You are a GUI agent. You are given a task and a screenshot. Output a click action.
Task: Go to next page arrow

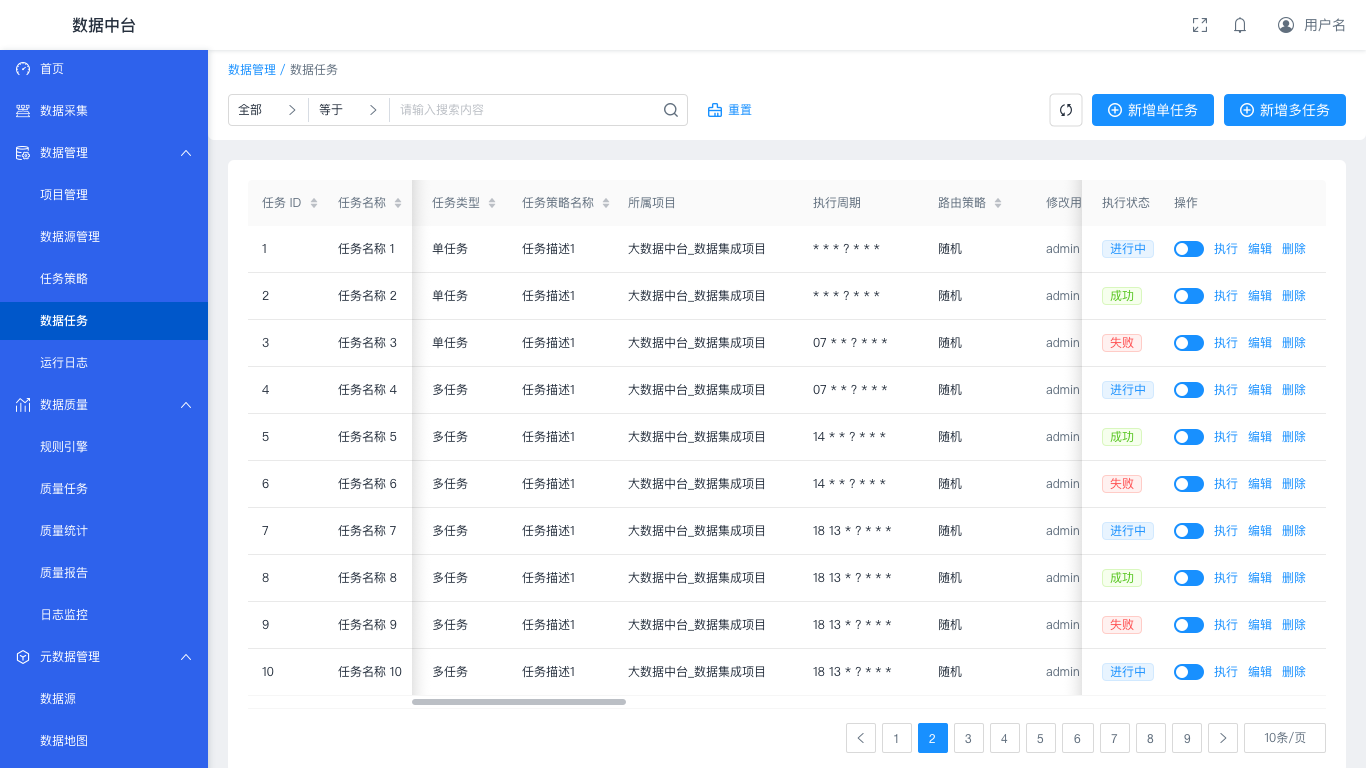tap(1223, 738)
